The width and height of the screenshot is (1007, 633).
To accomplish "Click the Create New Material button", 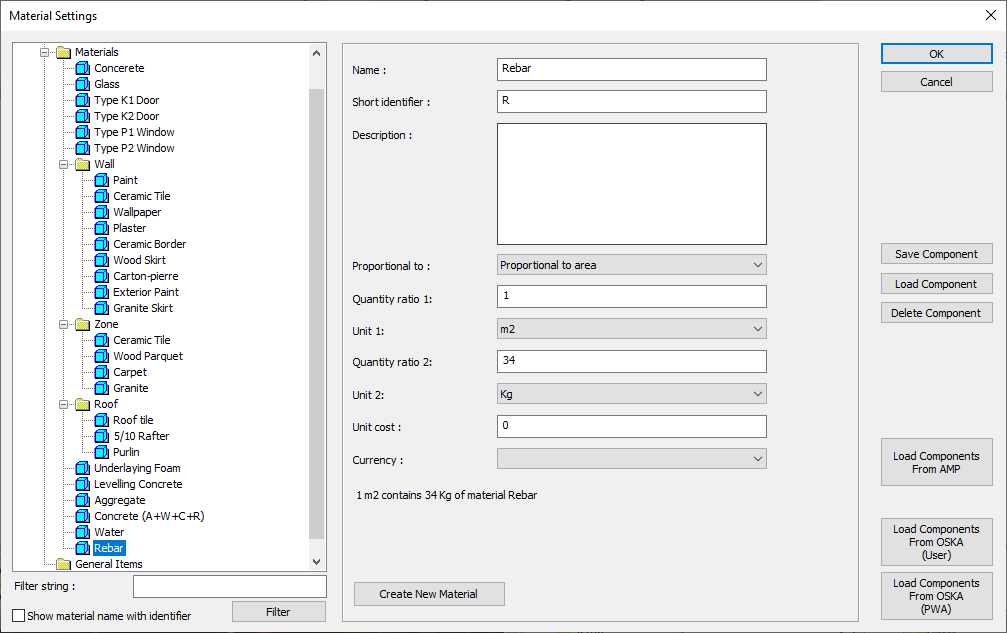I will (x=429, y=594).
